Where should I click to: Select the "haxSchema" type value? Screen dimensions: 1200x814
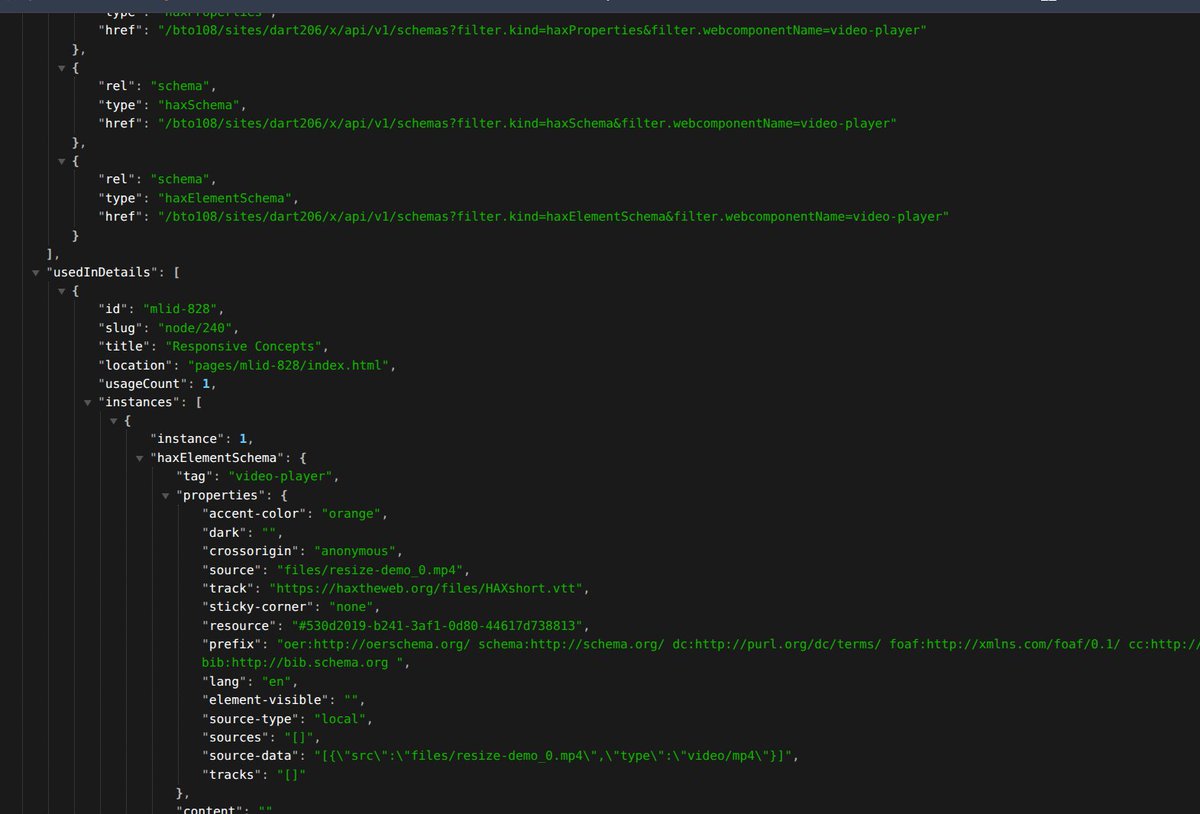pyautogui.click(x=201, y=105)
